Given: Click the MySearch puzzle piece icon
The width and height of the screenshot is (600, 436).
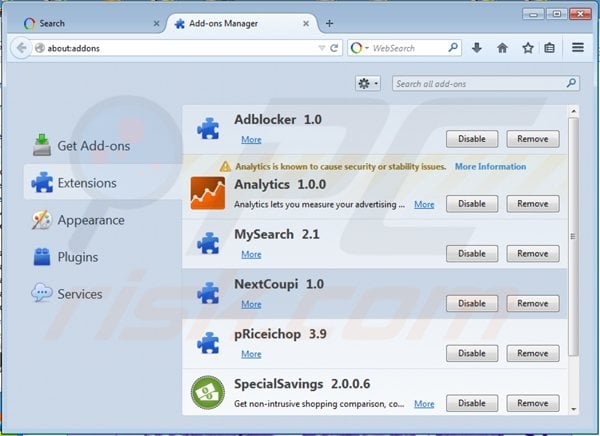Looking at the screenshot, I should pos(208,243).
